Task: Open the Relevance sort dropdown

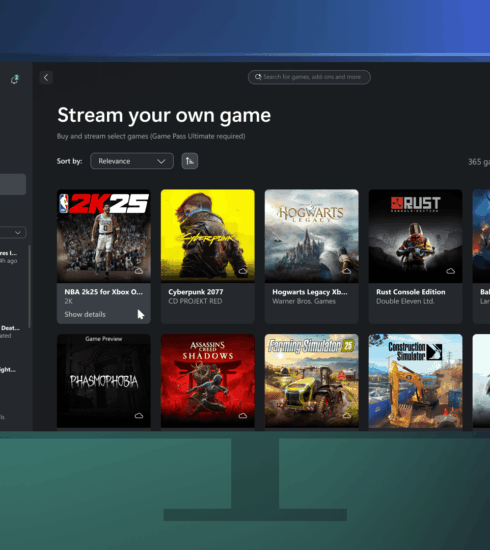Action: click(132, 161)
